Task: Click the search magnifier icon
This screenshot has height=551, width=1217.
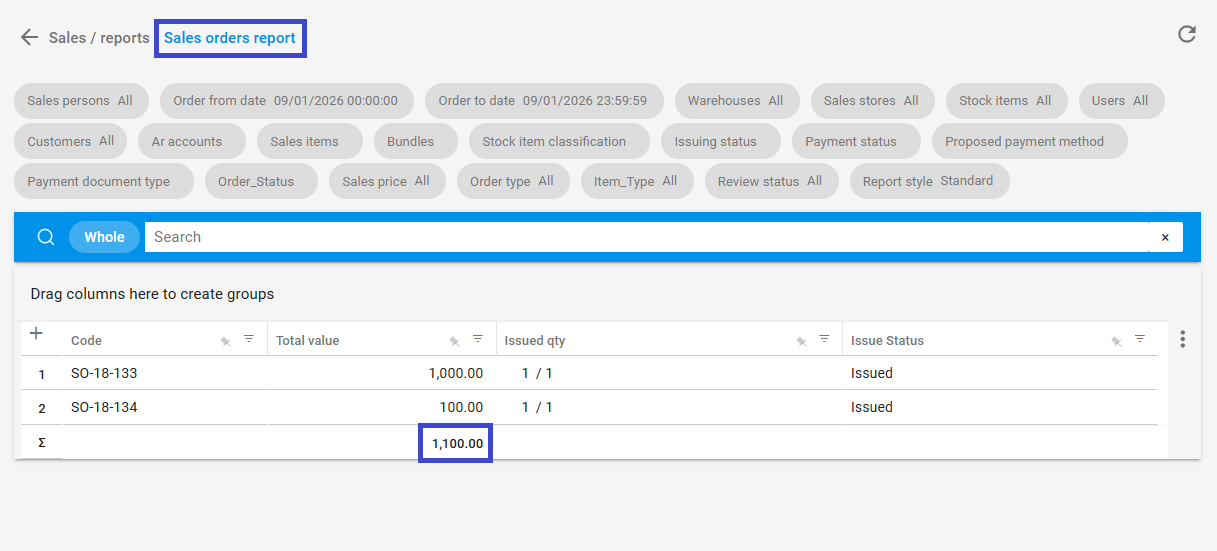Action: point(46,237)
